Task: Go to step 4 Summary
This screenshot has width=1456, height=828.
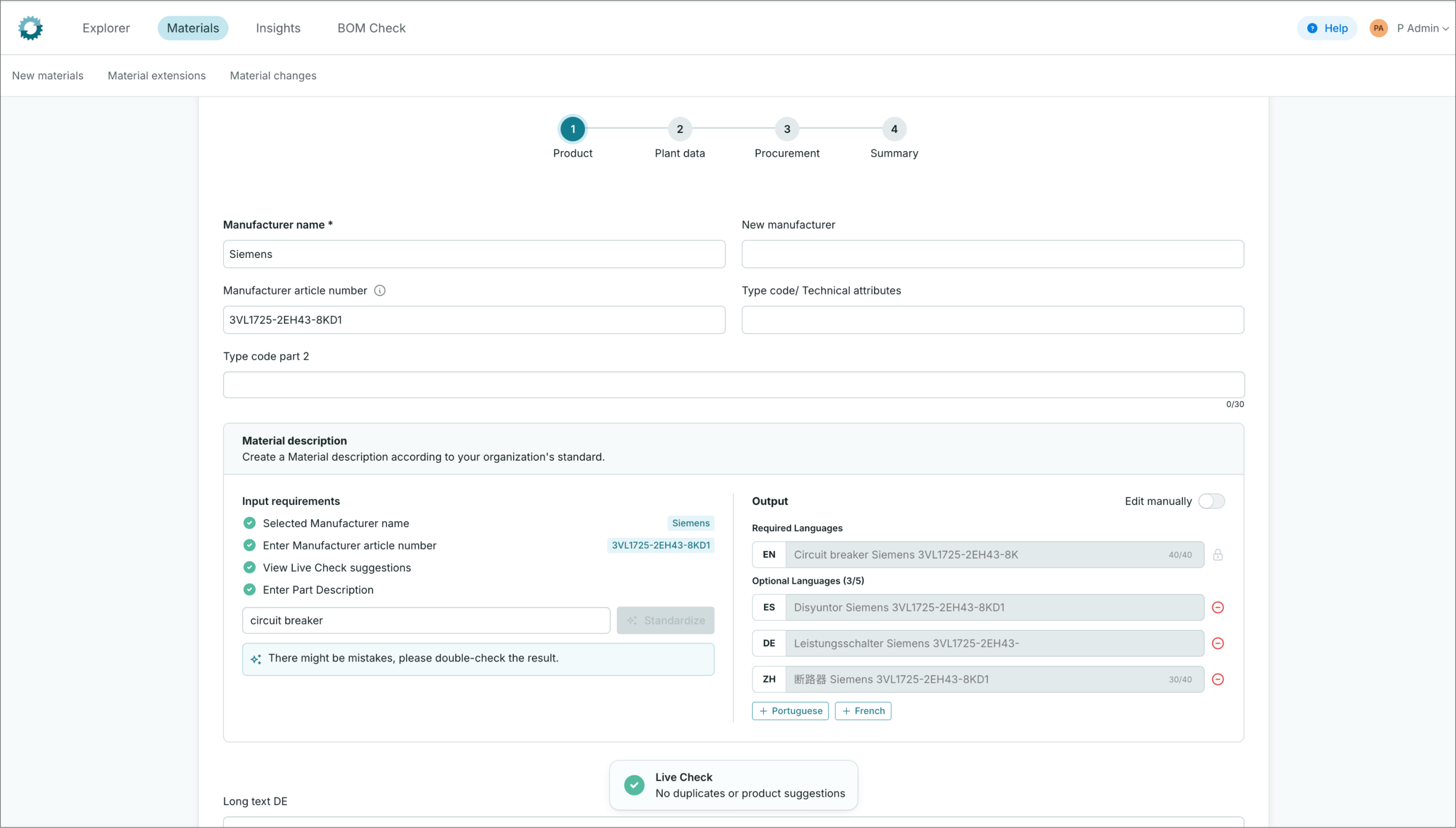Action: point(894,129)
